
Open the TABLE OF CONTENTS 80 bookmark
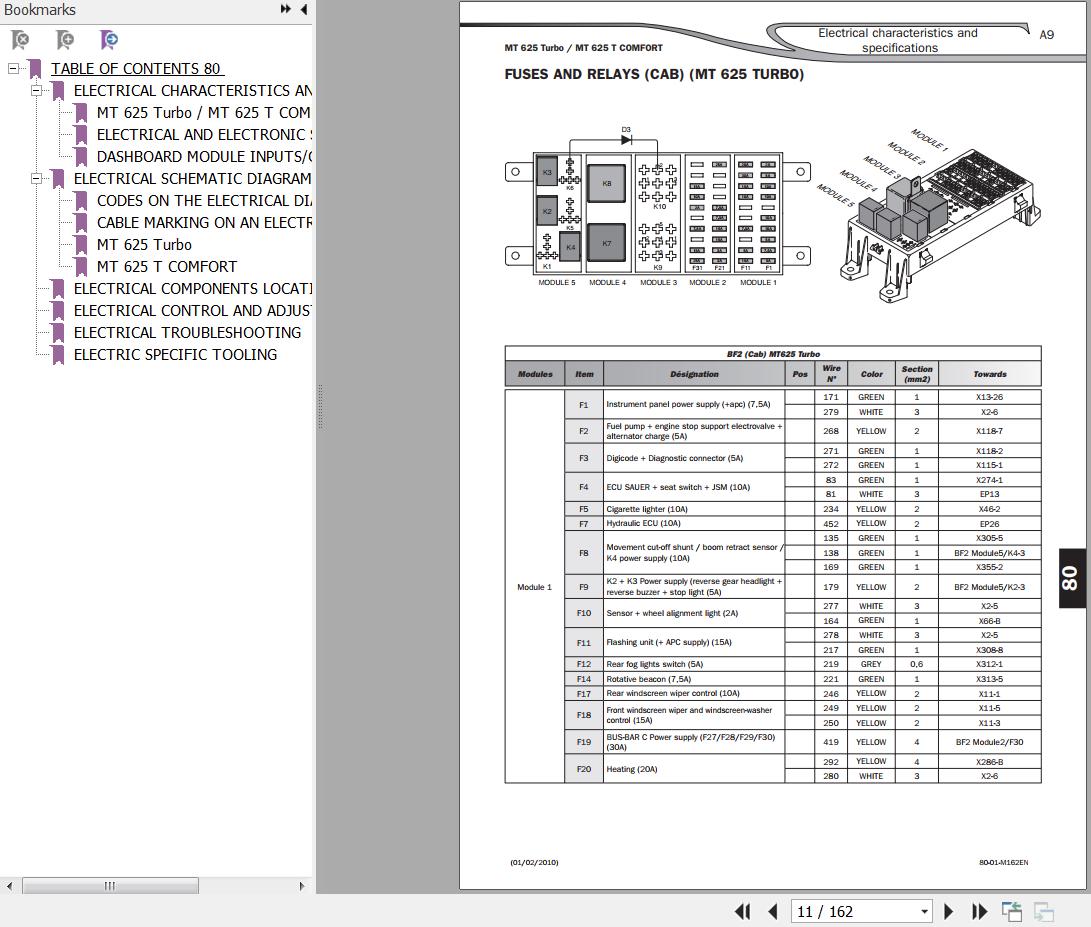coord(136,69)
